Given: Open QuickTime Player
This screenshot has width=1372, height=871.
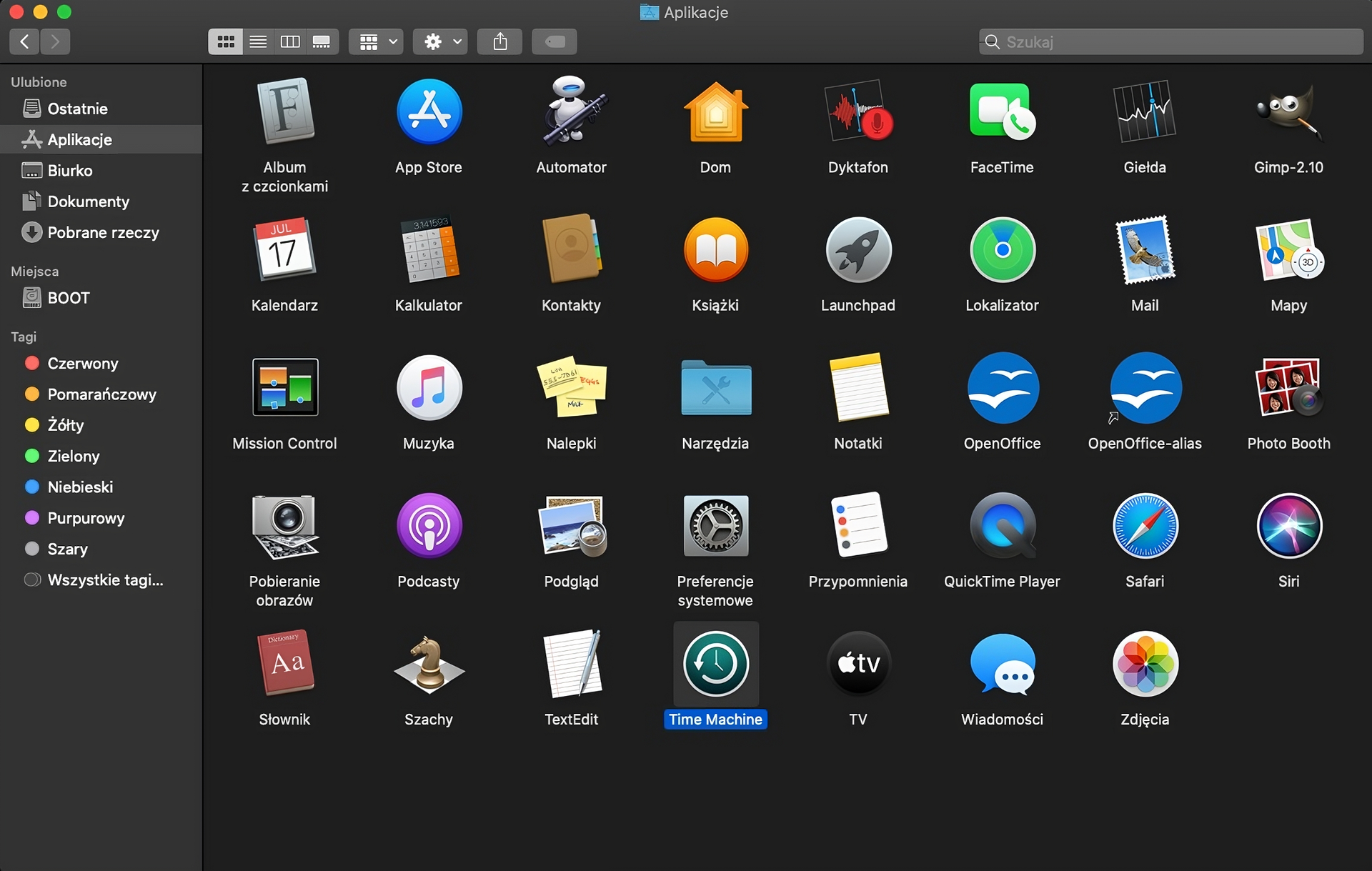Looking at the screenshot, I should tap(1002, 527).
